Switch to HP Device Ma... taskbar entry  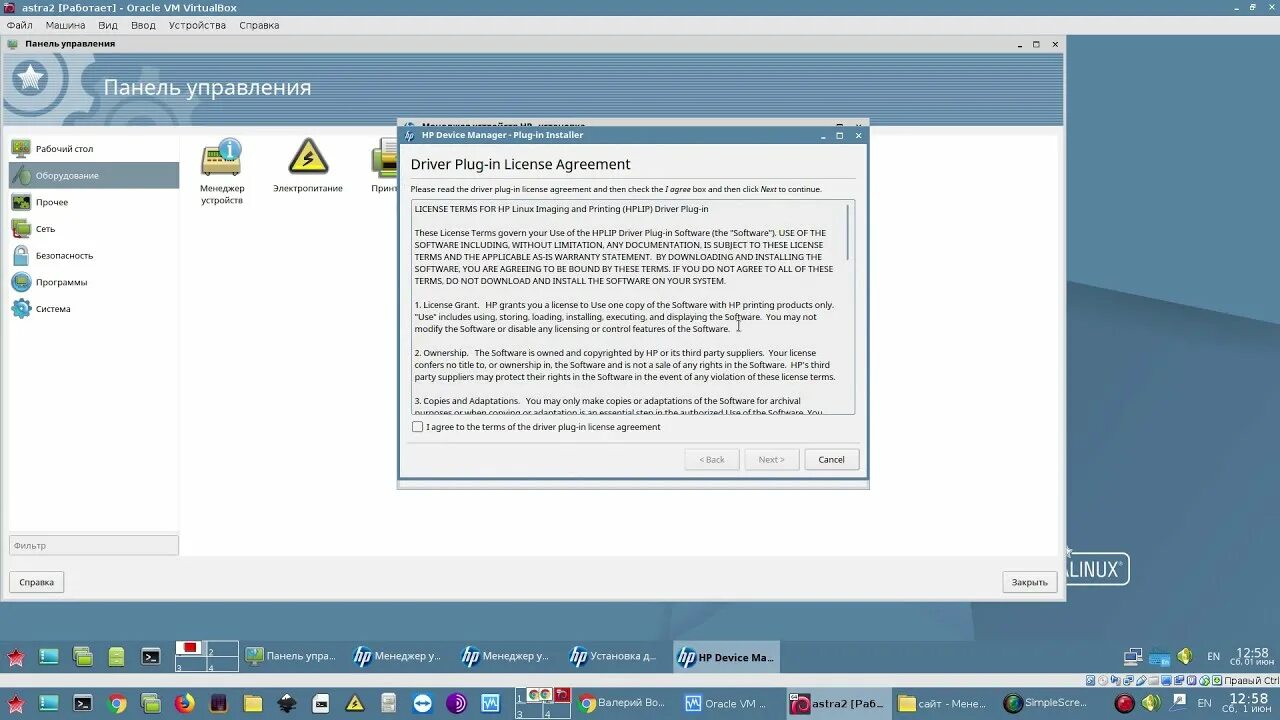coord(726,657)
